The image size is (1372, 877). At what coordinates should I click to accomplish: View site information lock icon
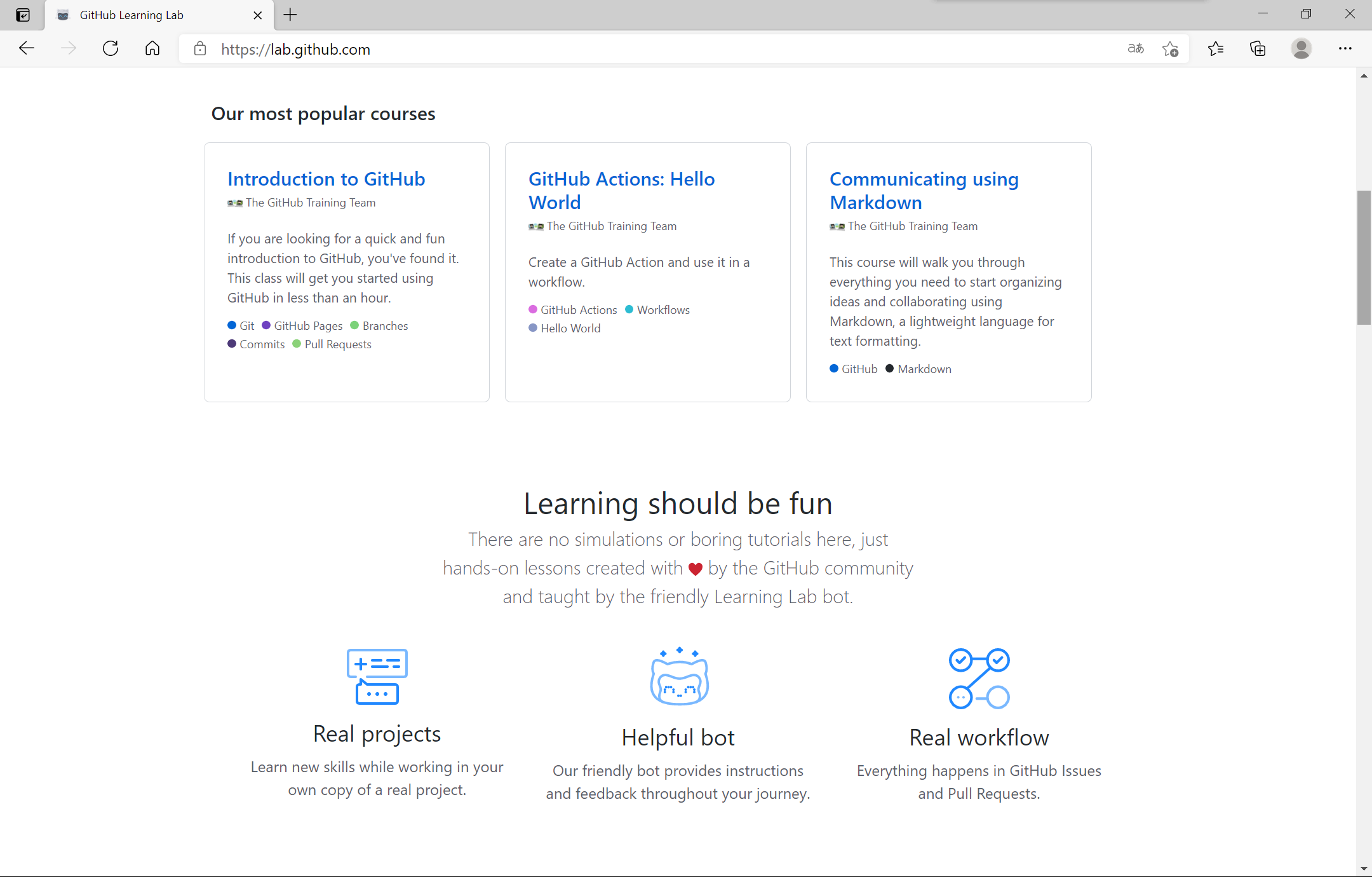tap(200, 49)
